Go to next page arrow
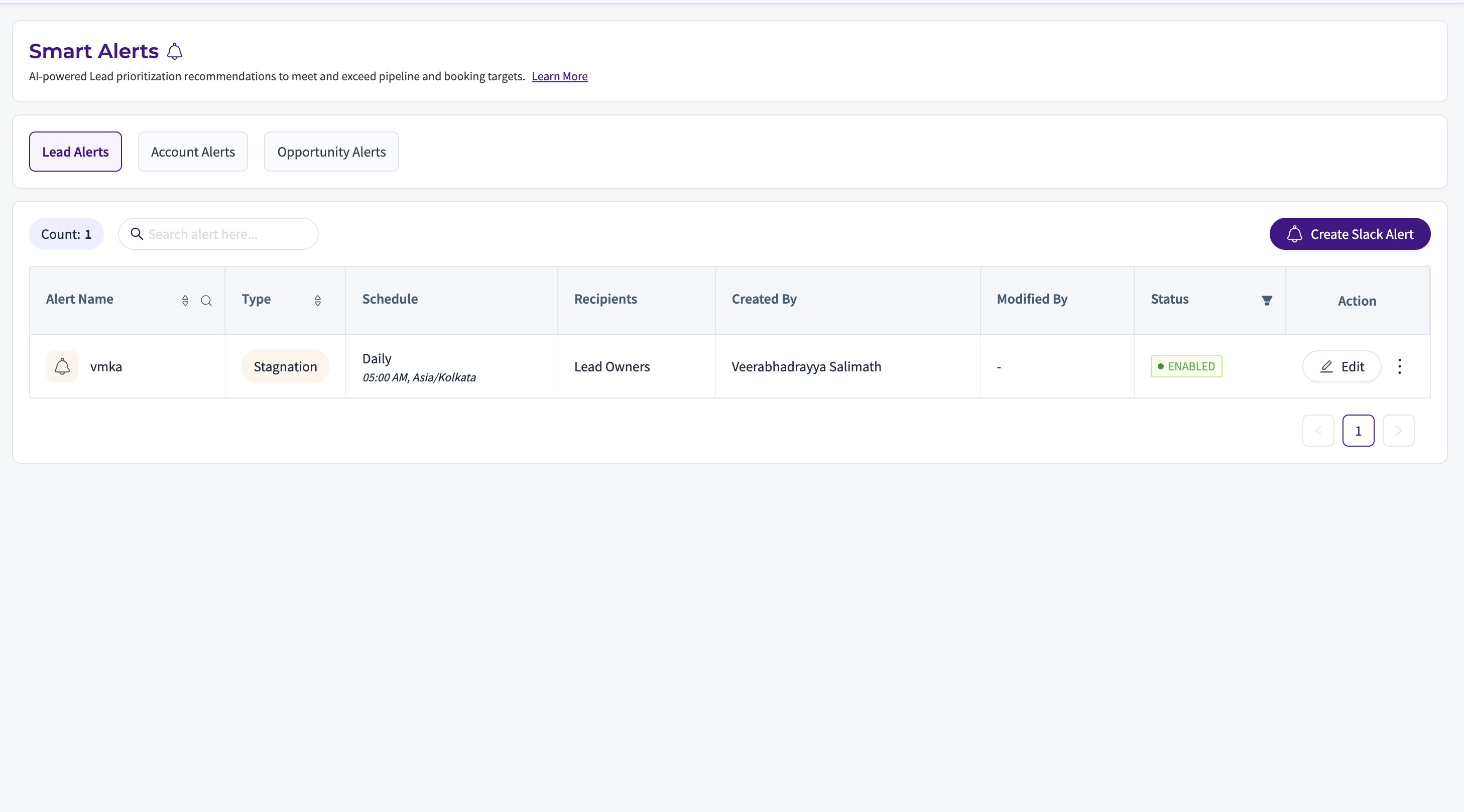Image resolution: width=1464 pixels, height=812 pixels. coord(1398,431)
